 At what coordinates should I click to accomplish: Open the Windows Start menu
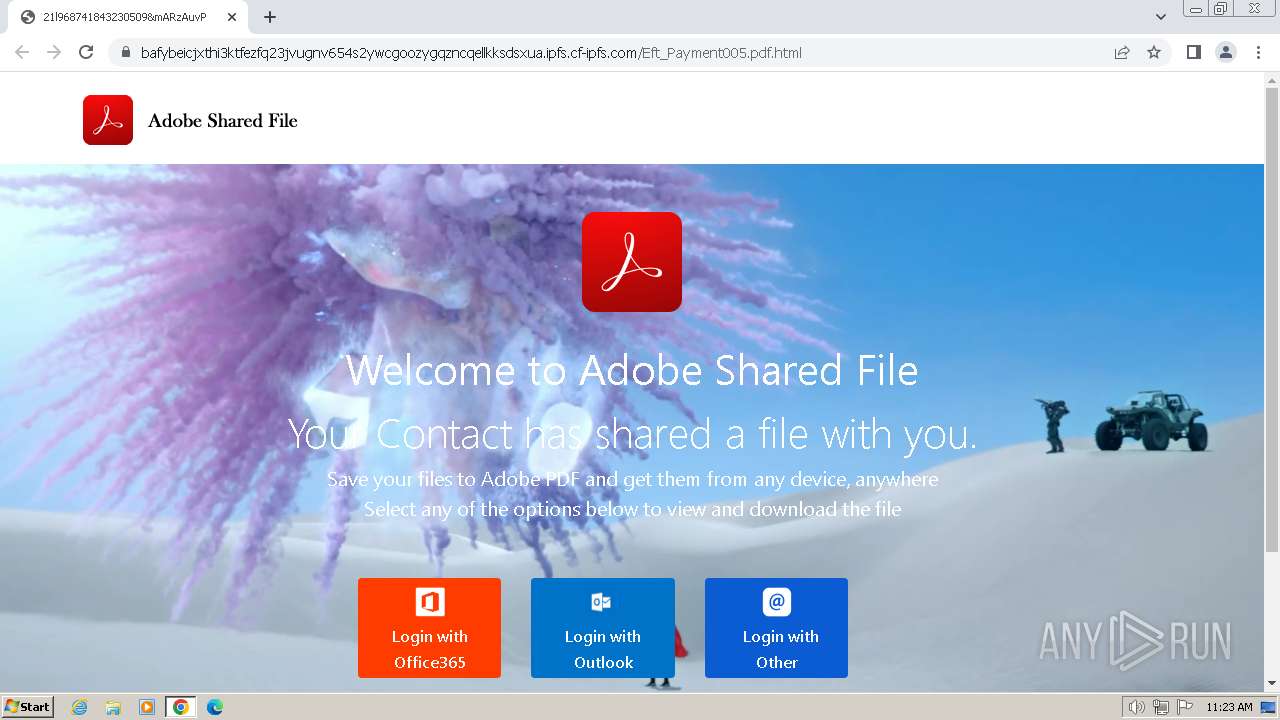pyautogui.click(x=28, y=707)
